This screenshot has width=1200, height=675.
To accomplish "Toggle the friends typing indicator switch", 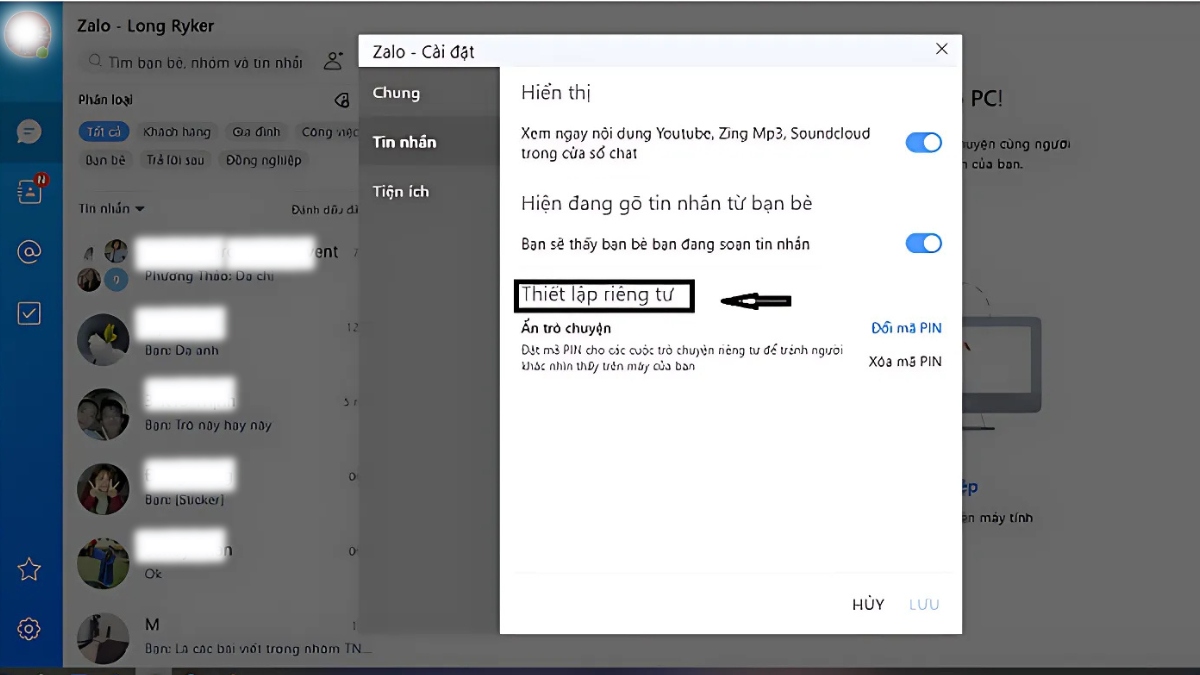I will (924, 243).
